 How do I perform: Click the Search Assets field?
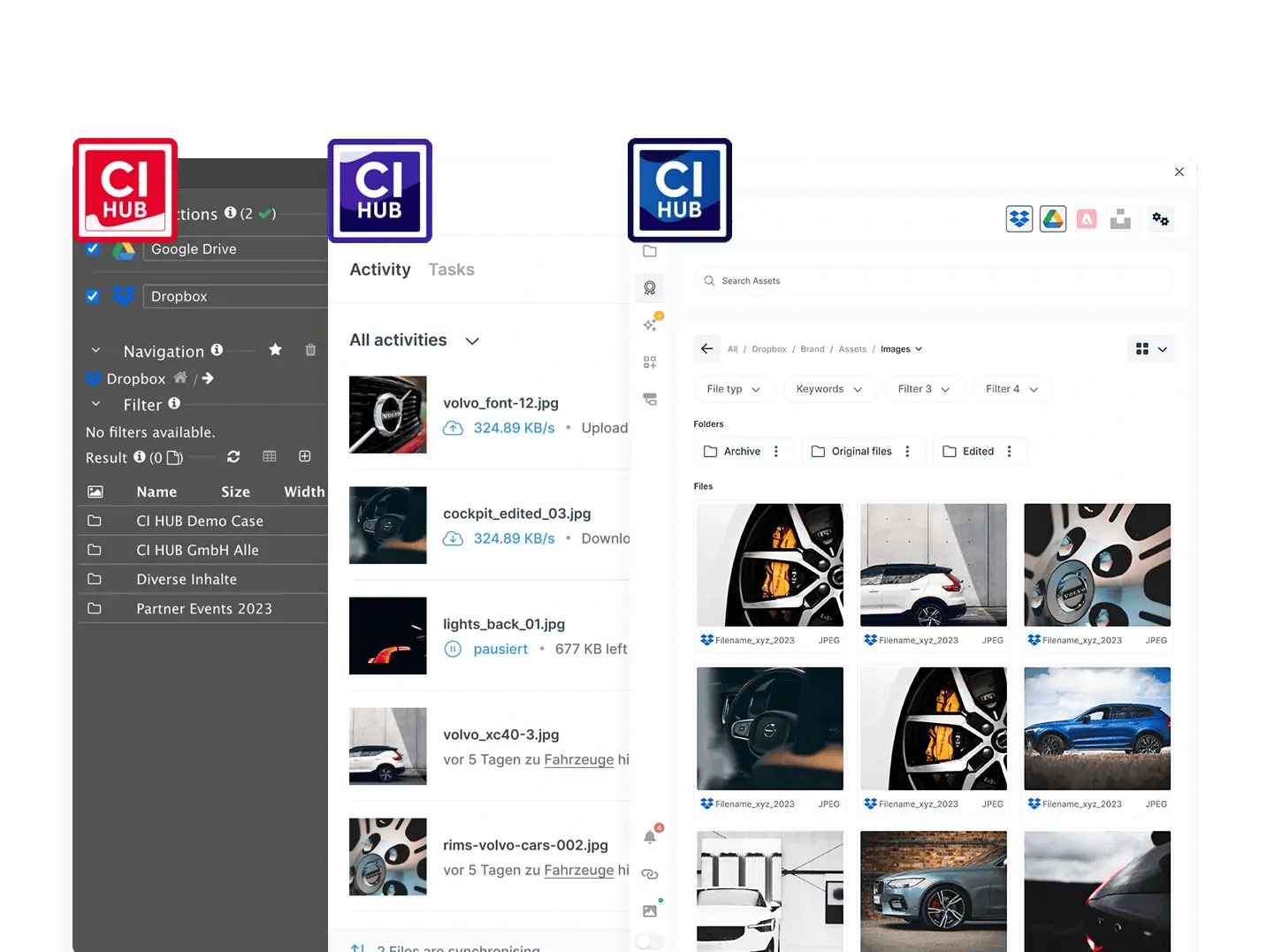pyautogui.click(x=933, y=281)
